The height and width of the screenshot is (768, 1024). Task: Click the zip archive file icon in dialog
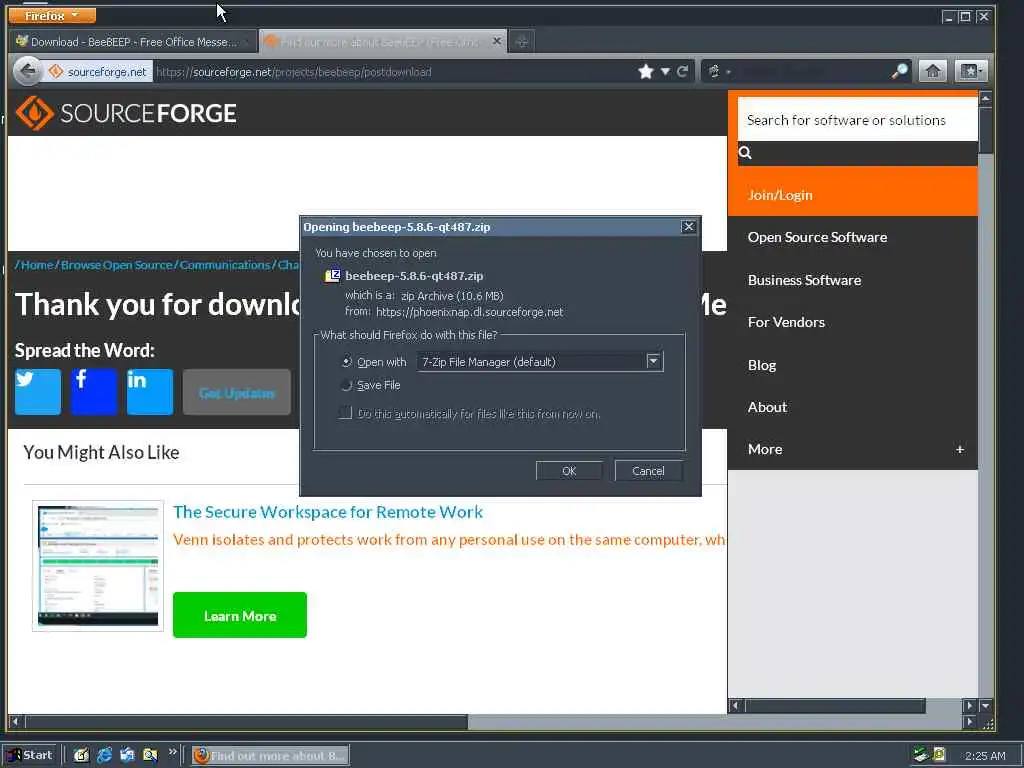pos(332,276)
